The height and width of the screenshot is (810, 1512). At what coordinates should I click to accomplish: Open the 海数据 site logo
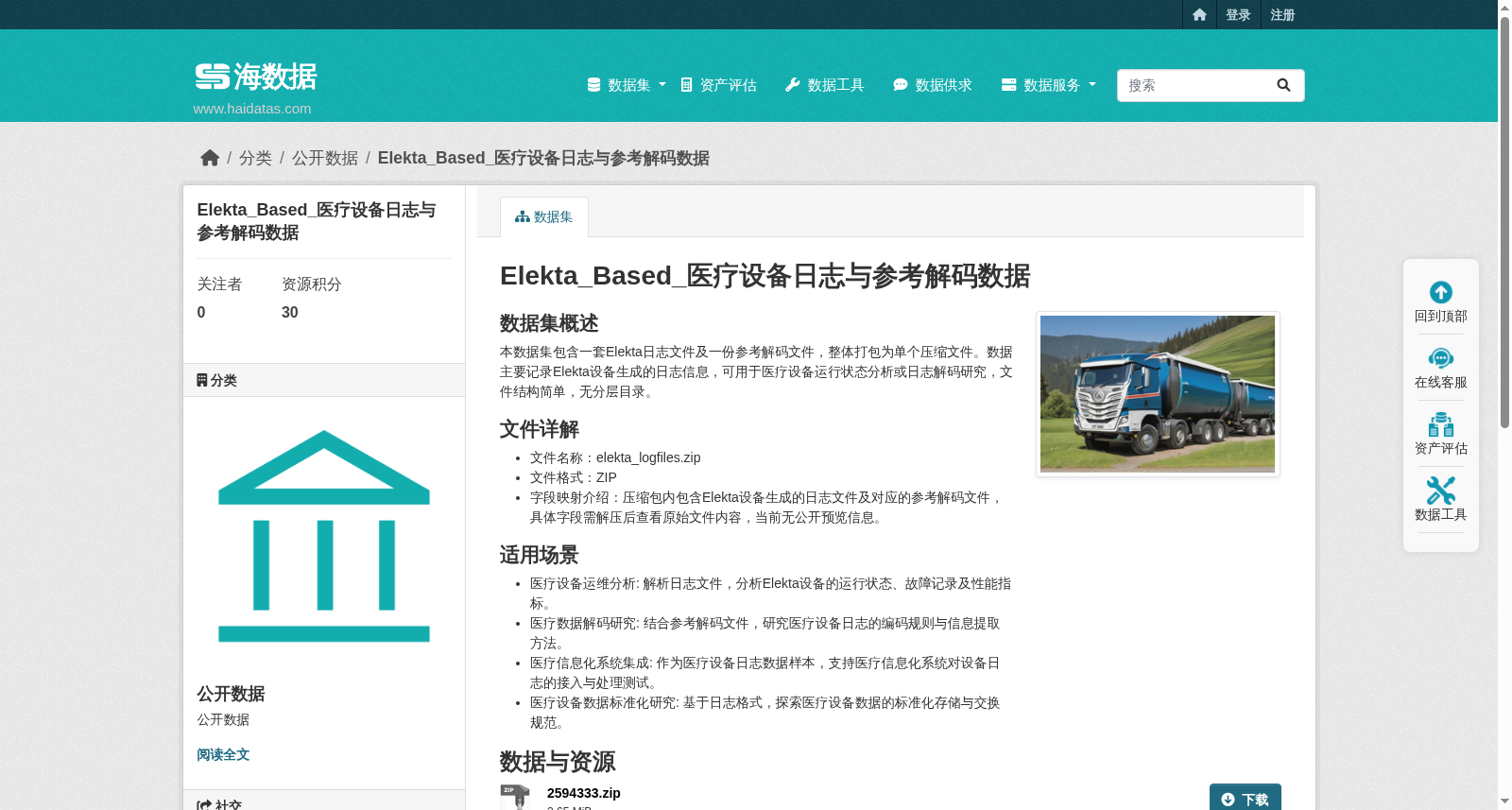[255, 77]
